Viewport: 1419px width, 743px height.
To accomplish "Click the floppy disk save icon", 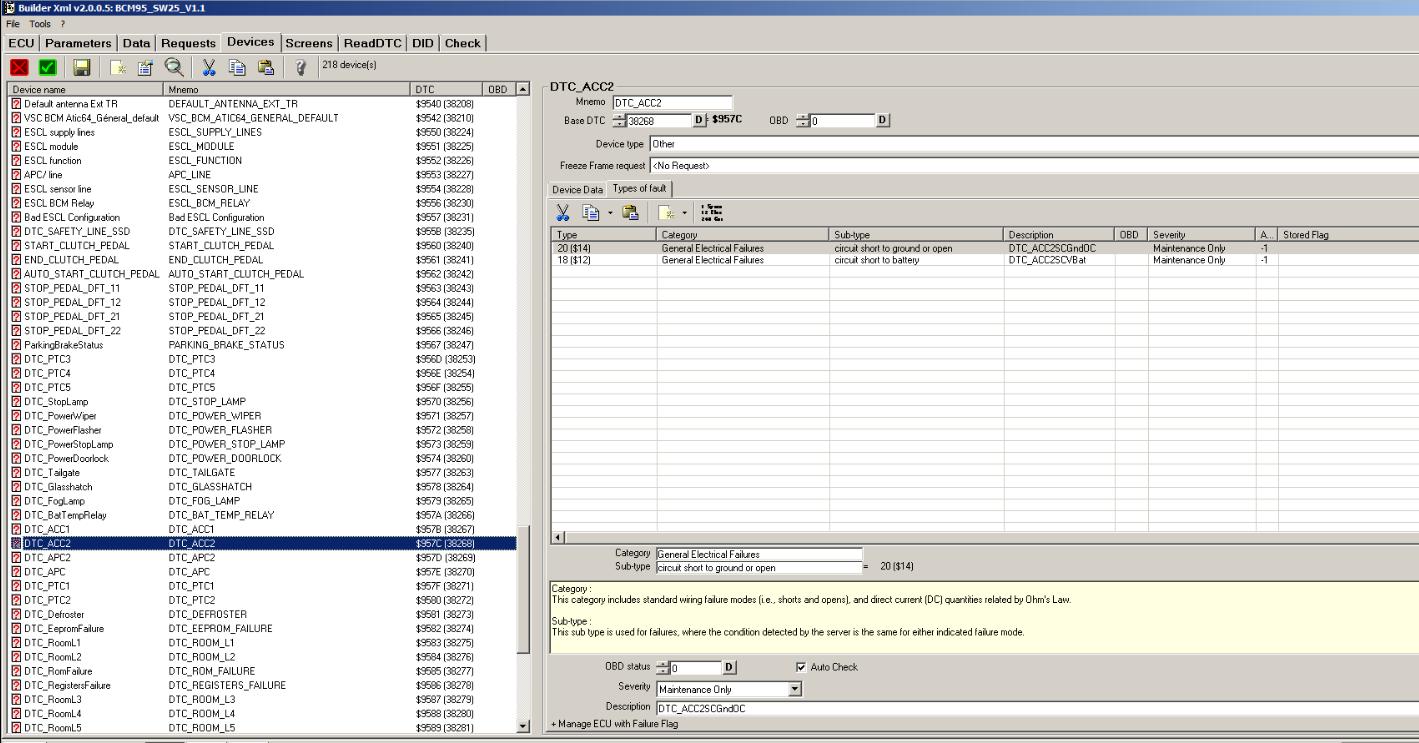I will point(82,67).
